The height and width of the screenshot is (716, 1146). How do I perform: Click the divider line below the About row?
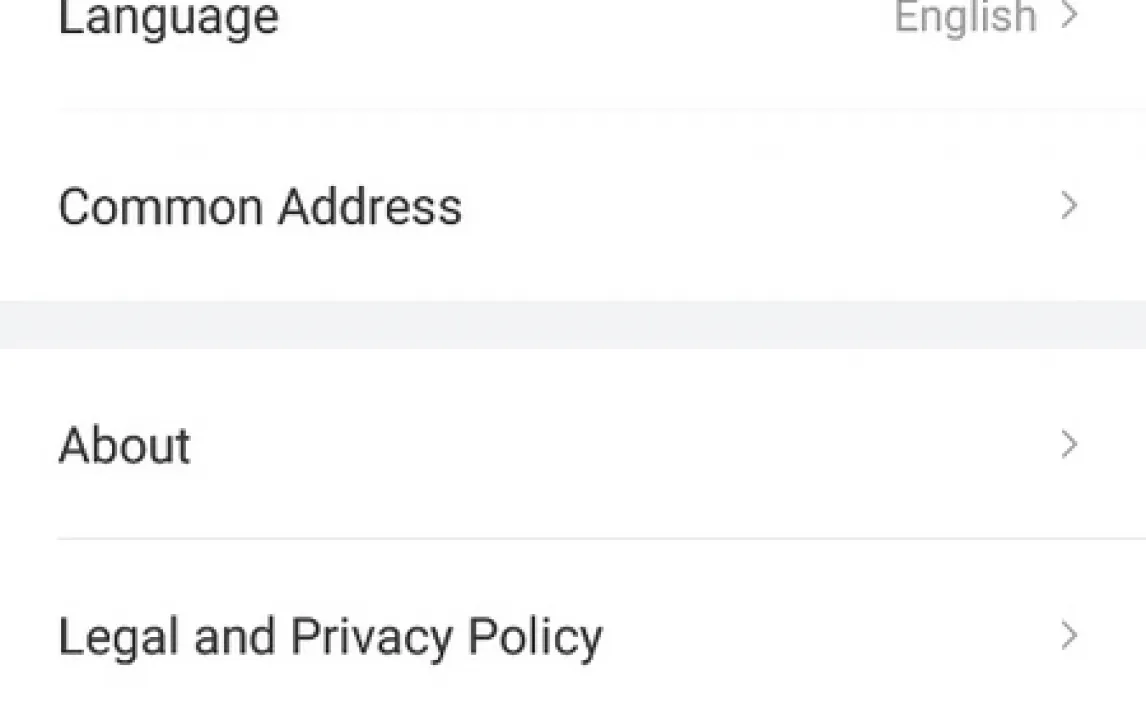pyautogui.click(x=600, y=539)
